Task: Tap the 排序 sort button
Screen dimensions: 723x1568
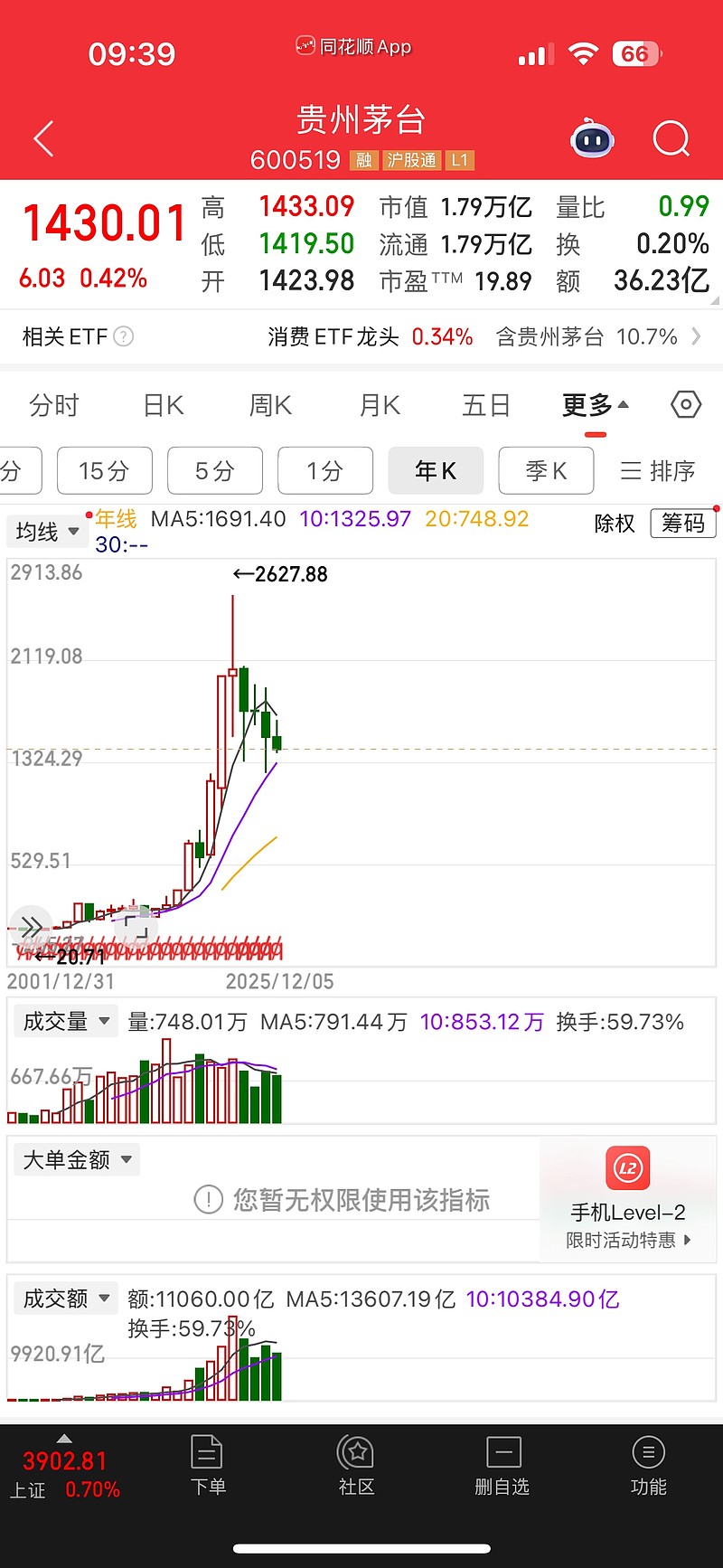Action: pos(658,471)
